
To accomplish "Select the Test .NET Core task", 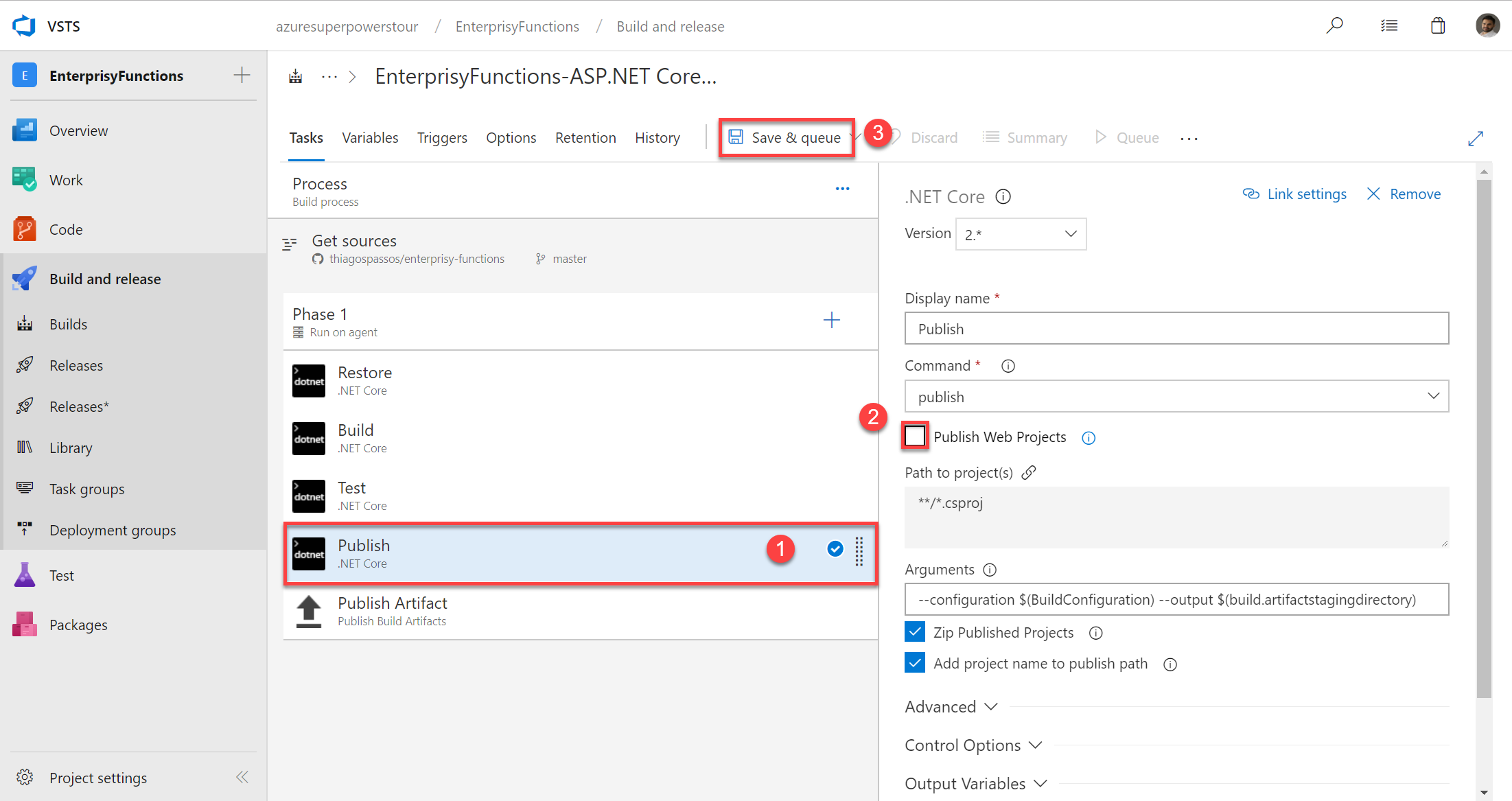I will 581,496.
